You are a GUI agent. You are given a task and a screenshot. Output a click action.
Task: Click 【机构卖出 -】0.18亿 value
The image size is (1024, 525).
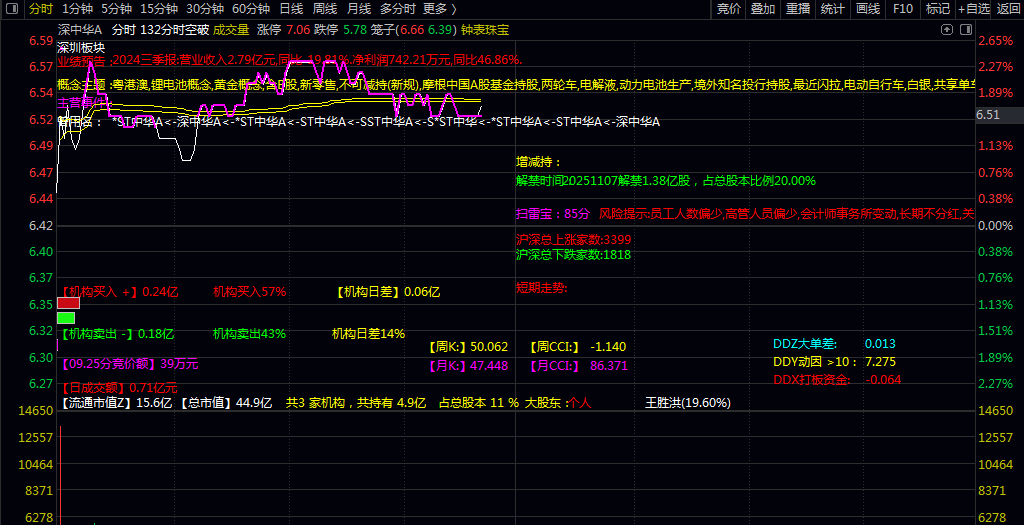tap(117, 334)
